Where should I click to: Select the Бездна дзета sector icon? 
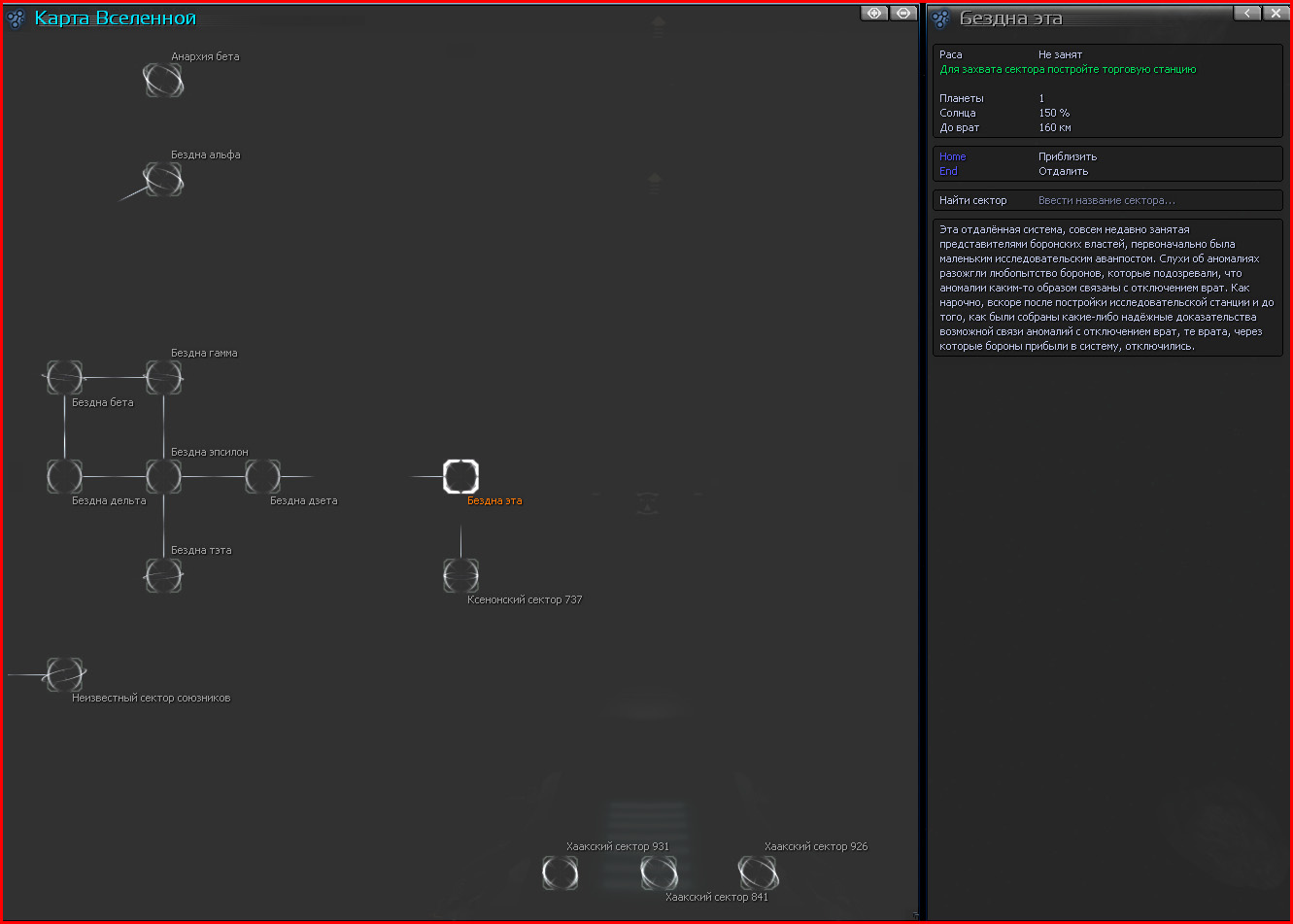coord(262,476)
